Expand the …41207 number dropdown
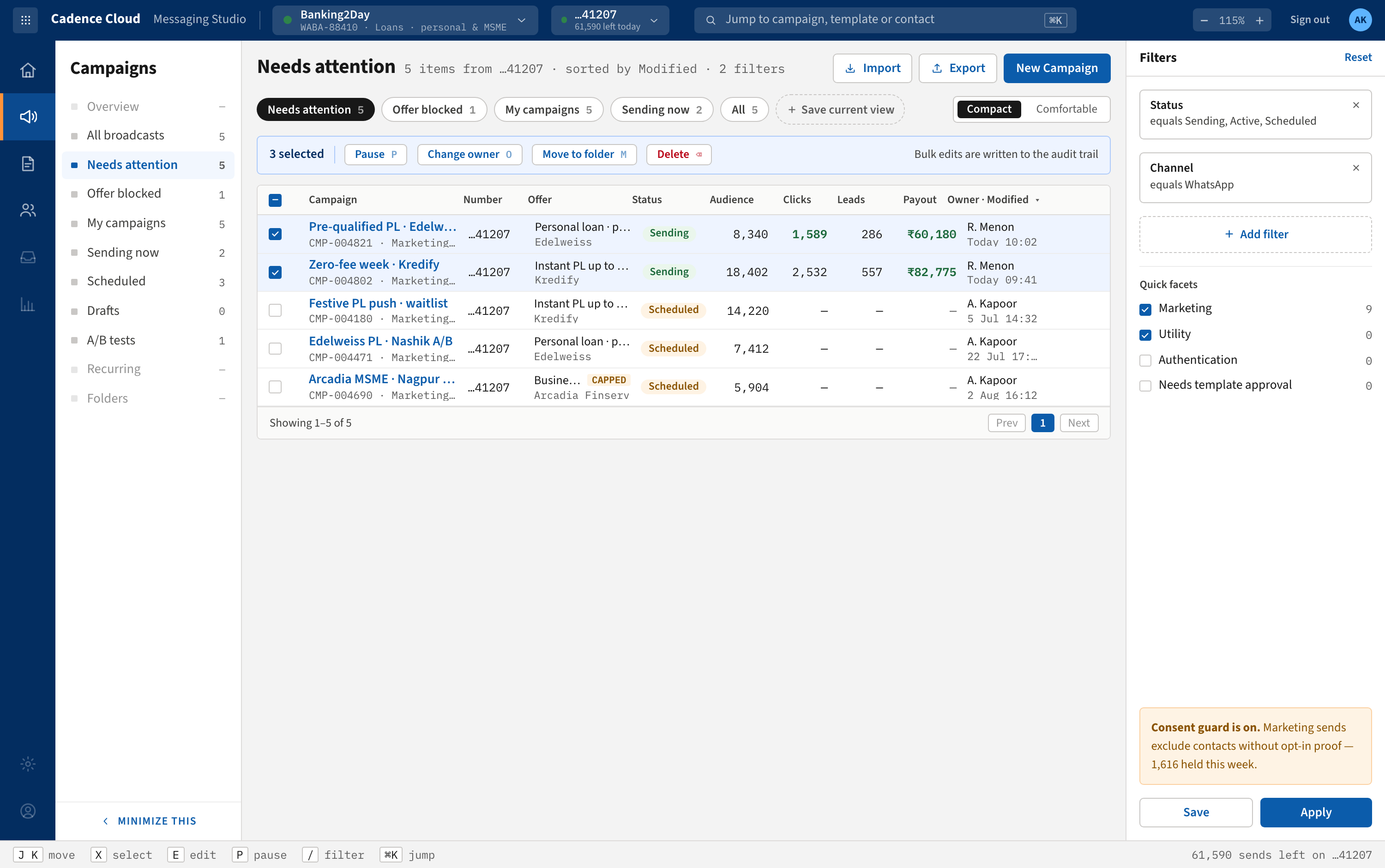 point(609,20)
